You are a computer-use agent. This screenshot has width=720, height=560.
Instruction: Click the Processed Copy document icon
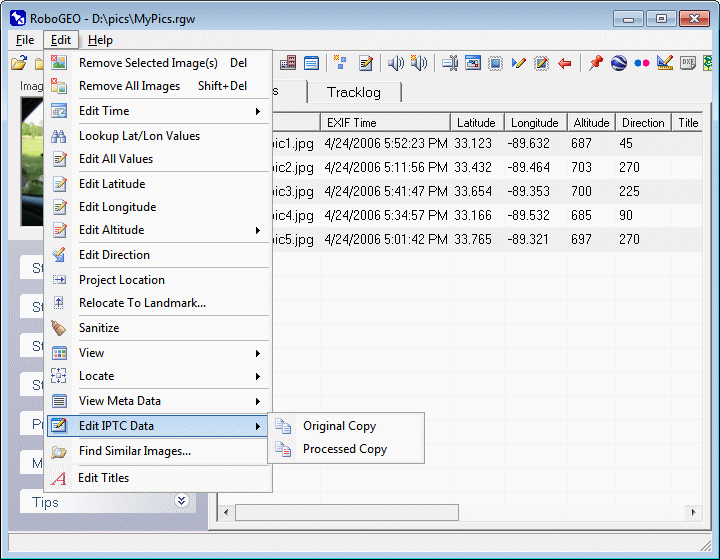(x=283, y=449)
